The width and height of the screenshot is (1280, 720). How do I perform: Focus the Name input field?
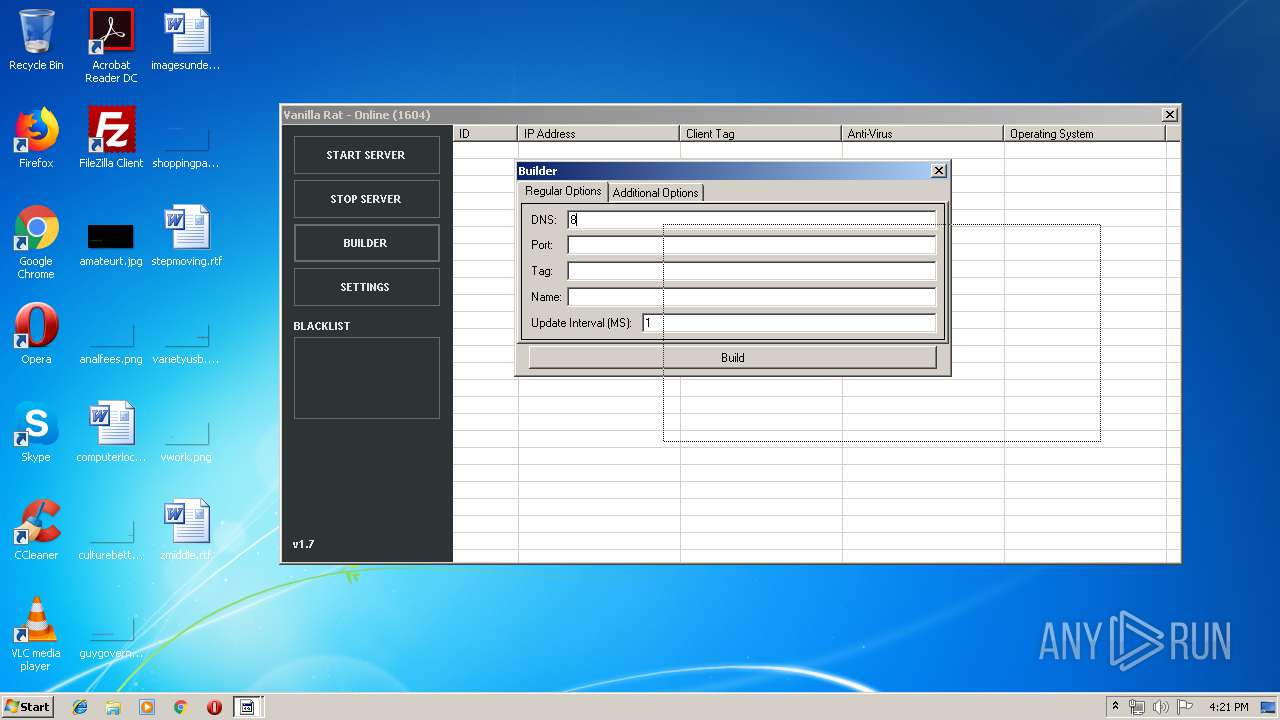752,297
